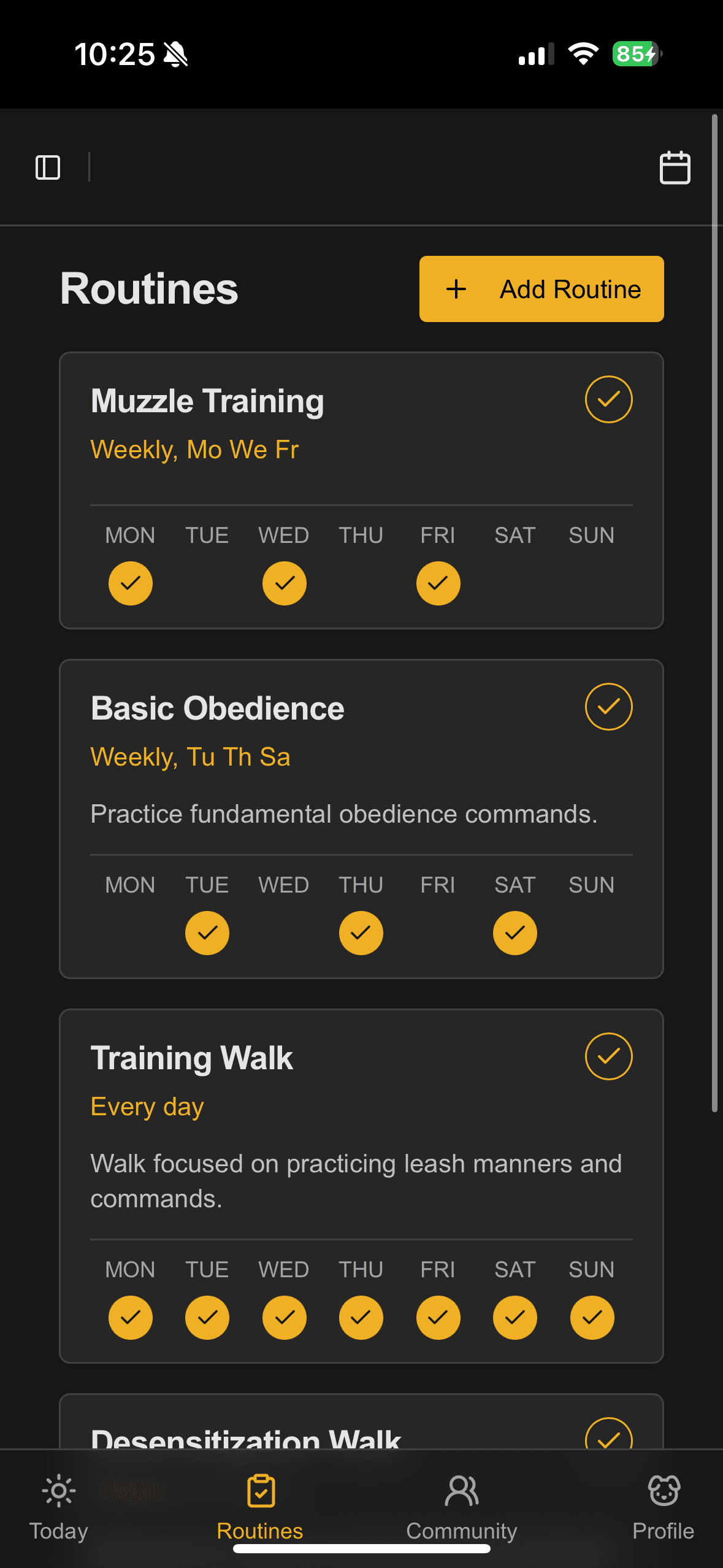723x1568 pixels.
Task: Tap the Routines clipboard icon
Action: [261, 1491]
